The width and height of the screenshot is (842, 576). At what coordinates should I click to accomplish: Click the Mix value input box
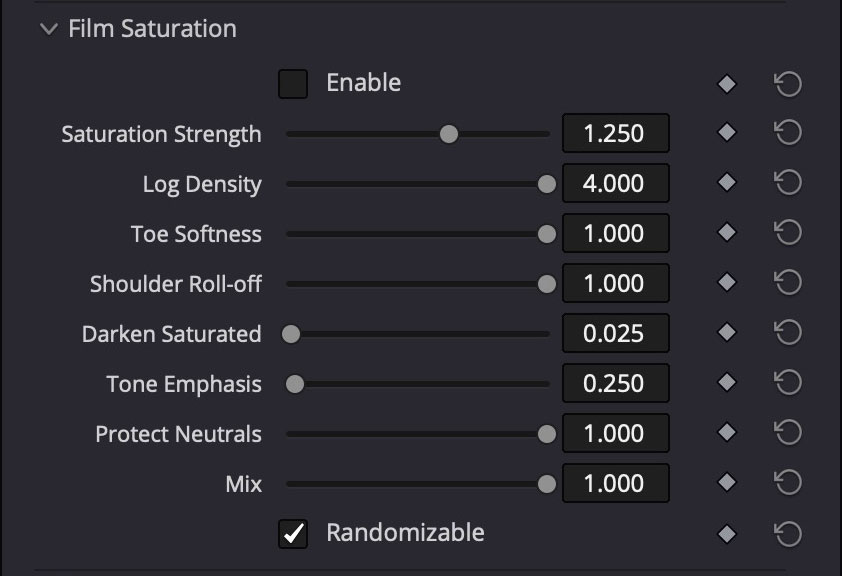[614, 484]
